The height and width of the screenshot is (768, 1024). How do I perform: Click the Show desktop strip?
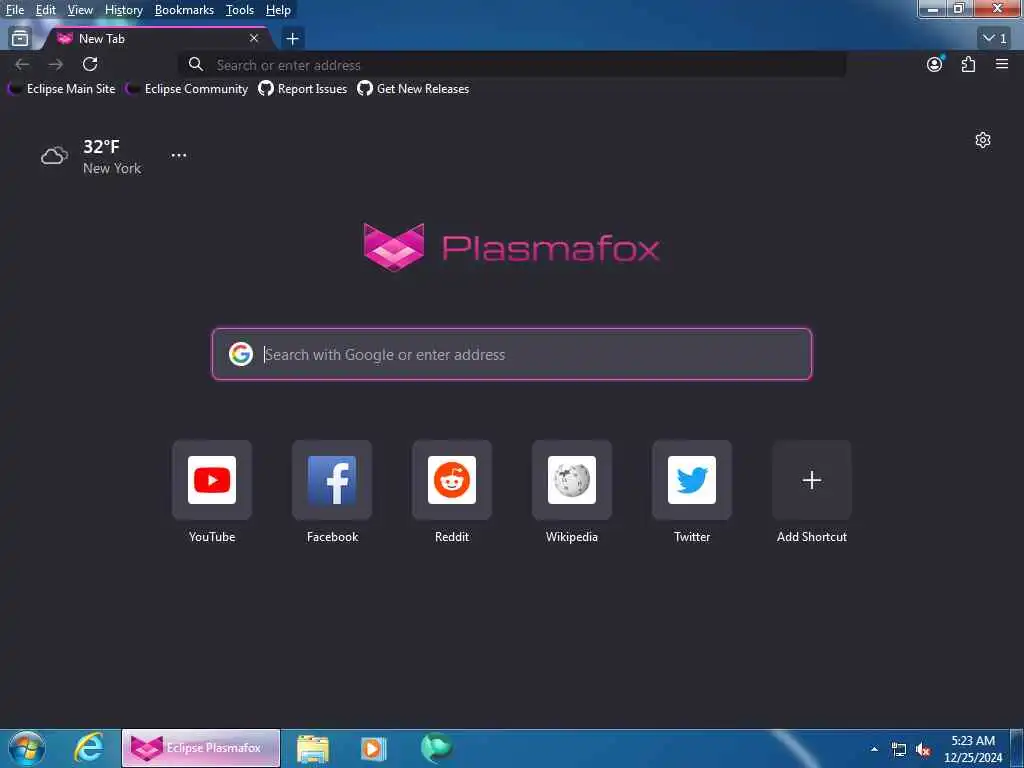click(x=1017, y=748)
